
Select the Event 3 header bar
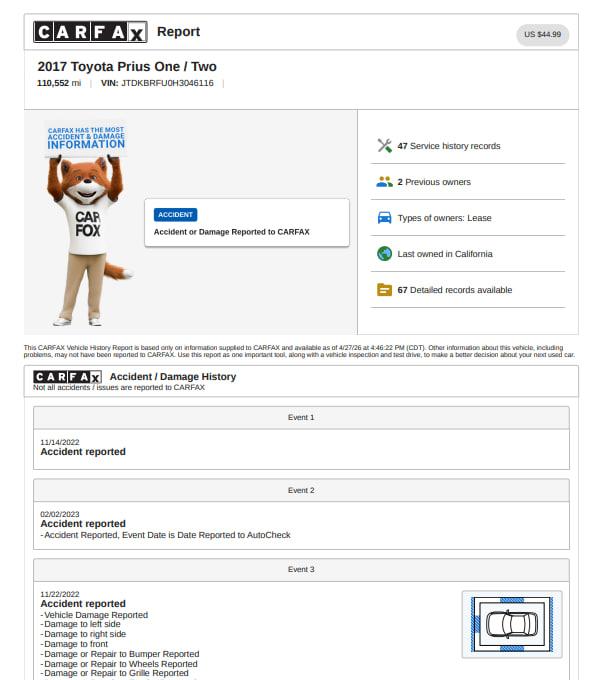pos(301,569)
